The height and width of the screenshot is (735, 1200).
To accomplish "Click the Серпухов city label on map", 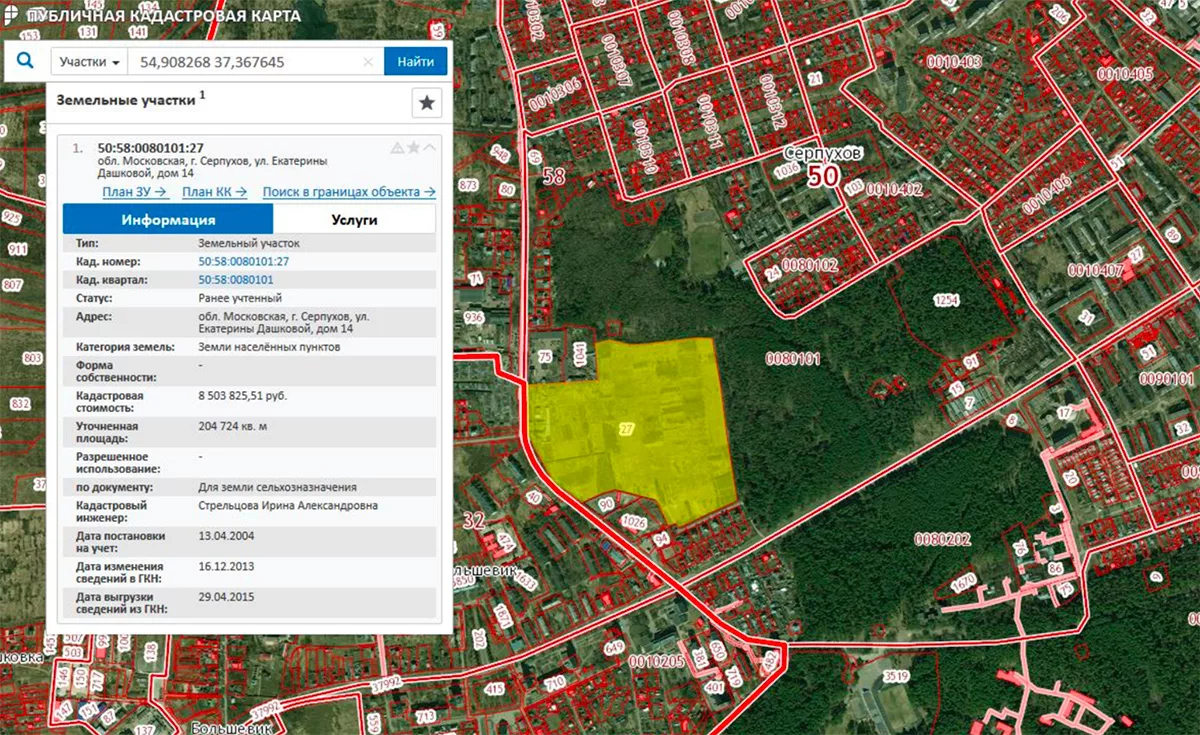I will (x=821, y=155).
